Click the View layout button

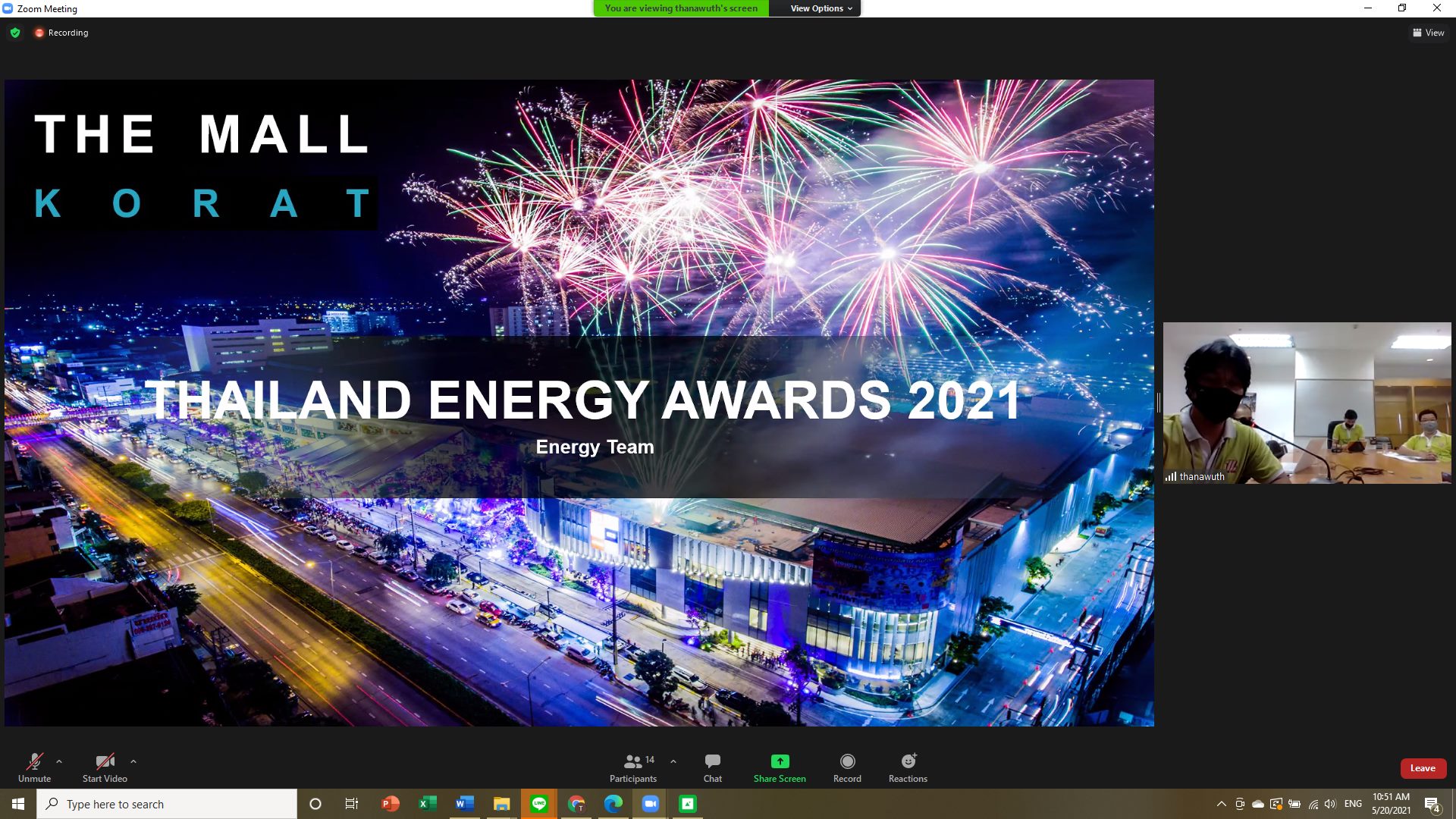(1429, 33)
